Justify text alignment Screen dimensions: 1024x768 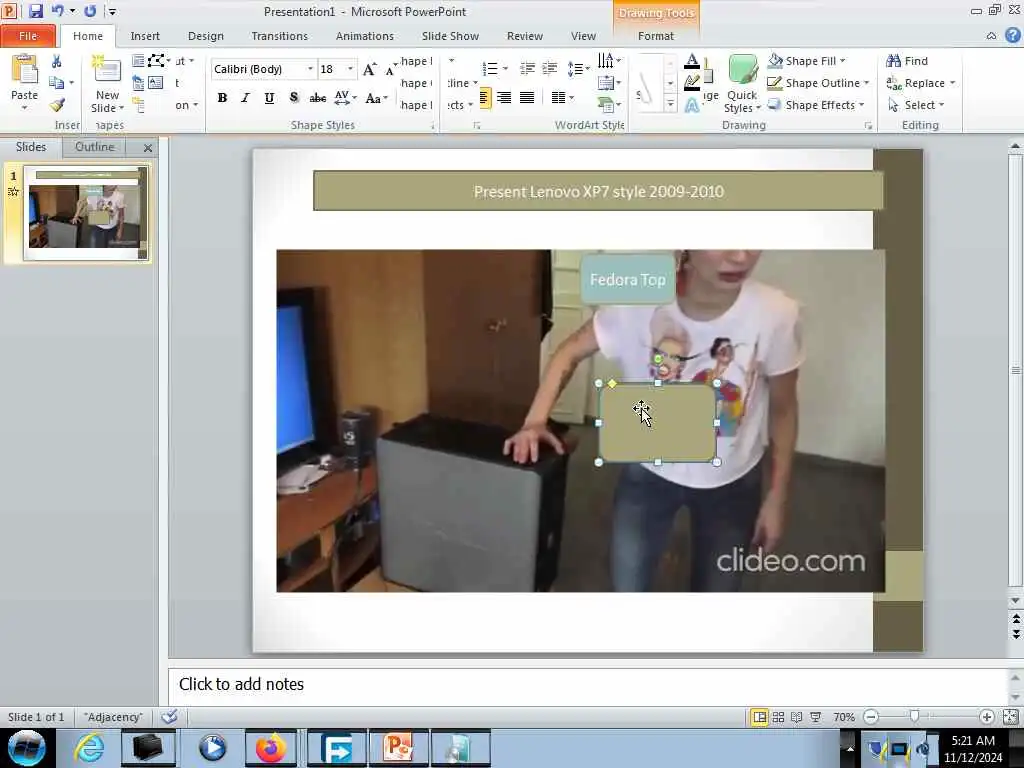(526, 98)
